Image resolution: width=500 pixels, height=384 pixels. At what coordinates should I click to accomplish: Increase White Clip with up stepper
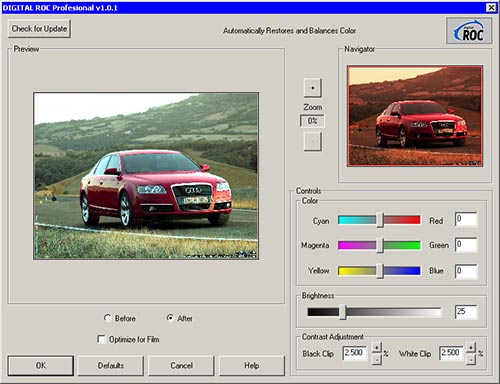pyautogui.click(x=471, y=348)
